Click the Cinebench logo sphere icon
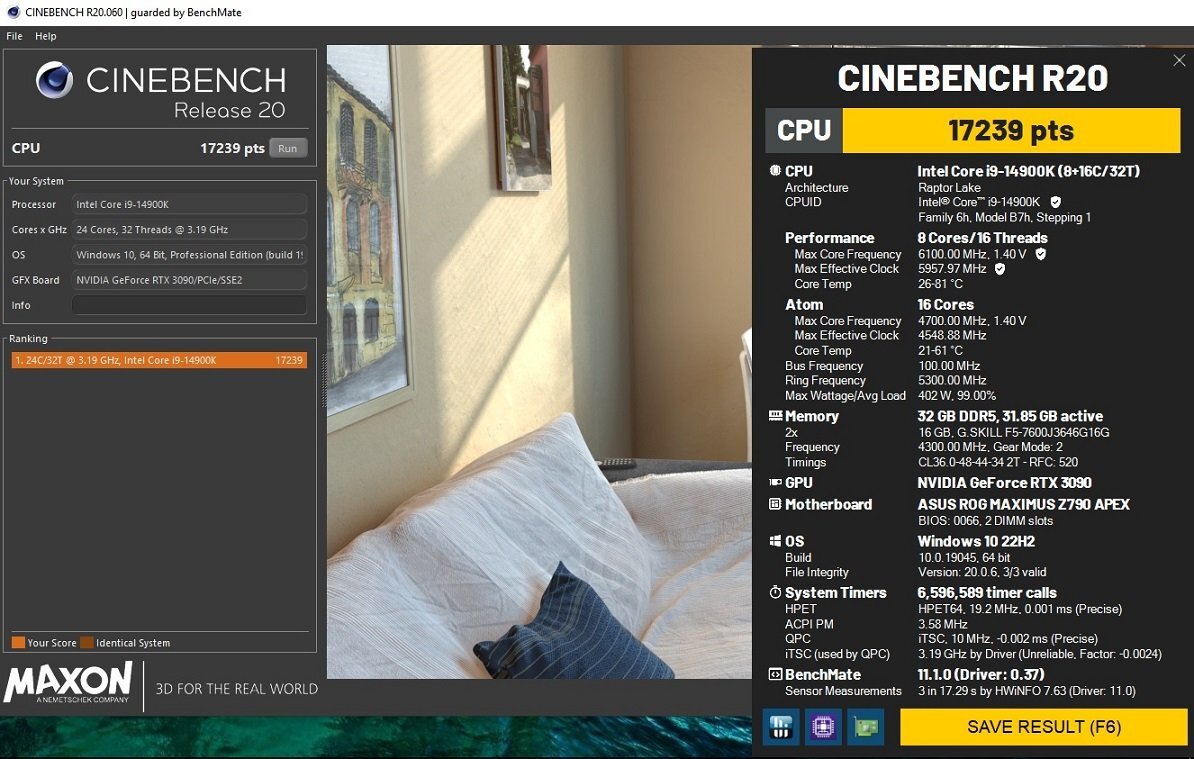Screen dimensions: 1194x759 pos(54,81)
